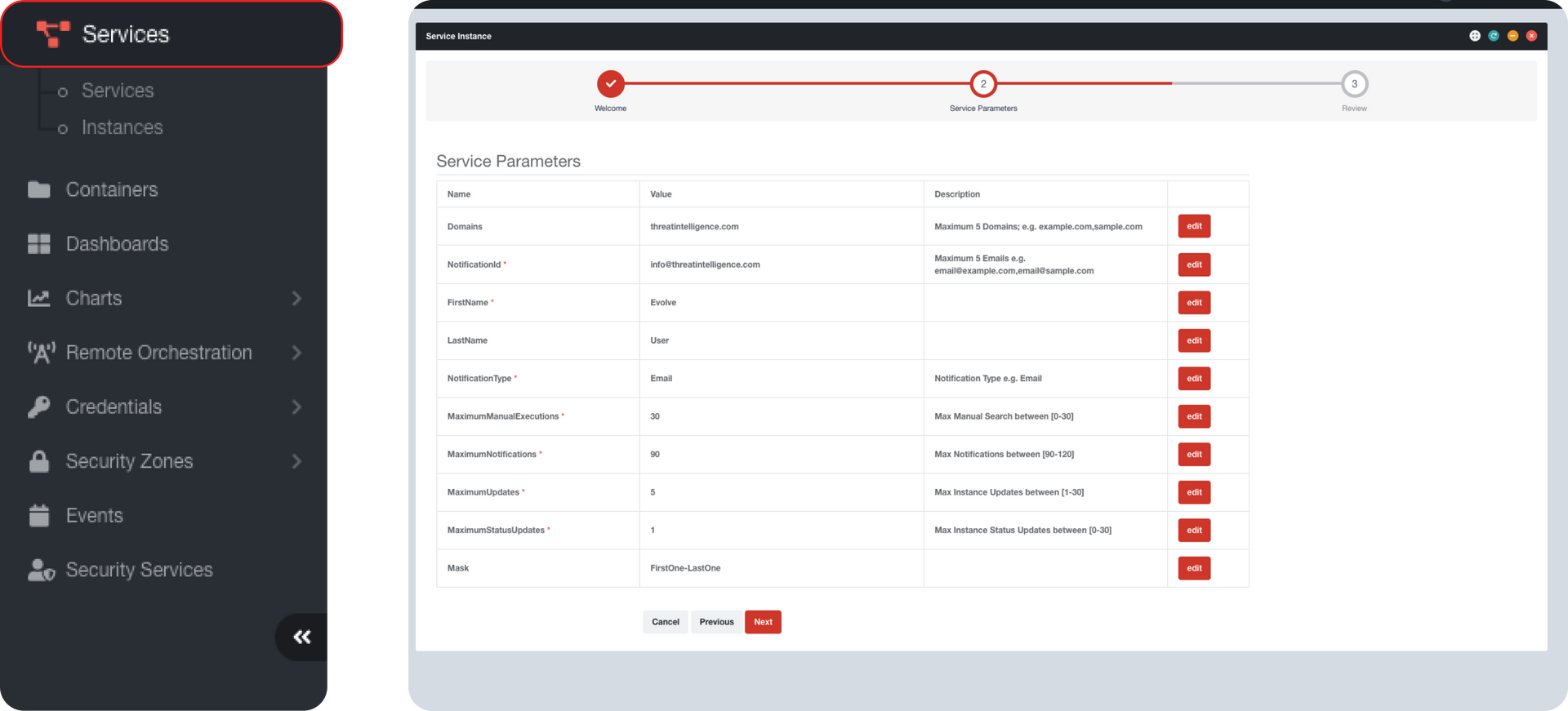
Task: Go back with the Previous button
Action: (x=716, y=622)
